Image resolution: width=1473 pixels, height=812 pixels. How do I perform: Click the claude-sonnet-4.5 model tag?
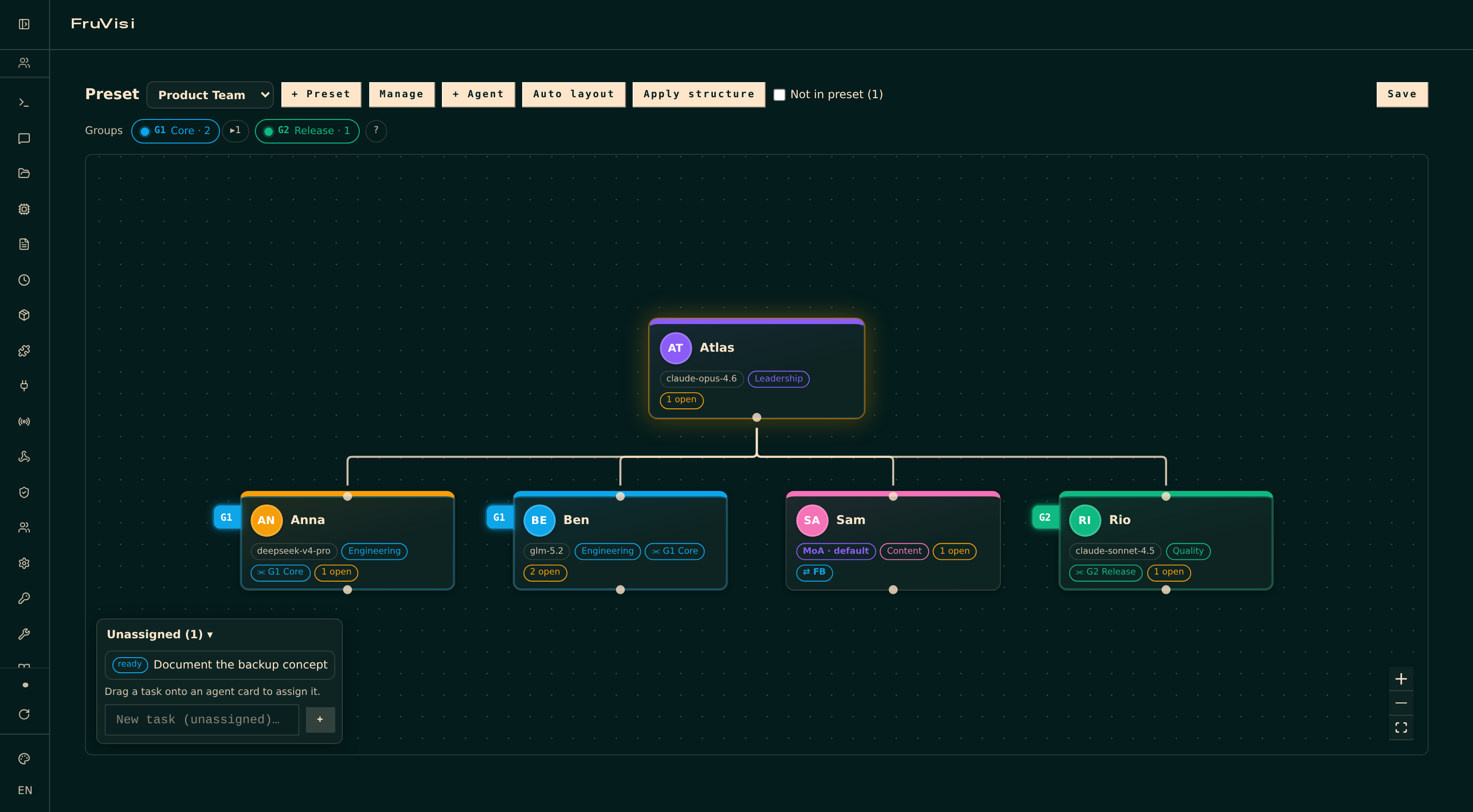(x=1115, y=551)
